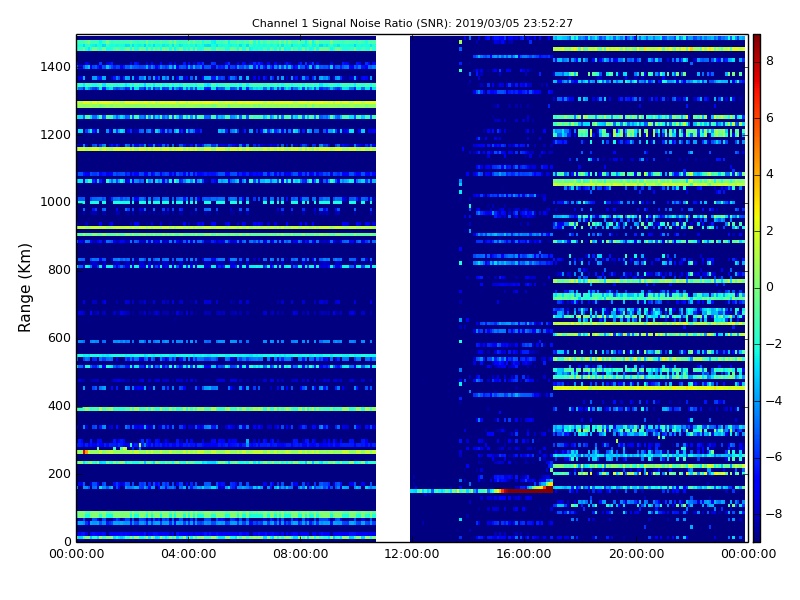Click the 'Range (Km)' y-axis label
The image size is (800, 600).
[x=24, y=288]
